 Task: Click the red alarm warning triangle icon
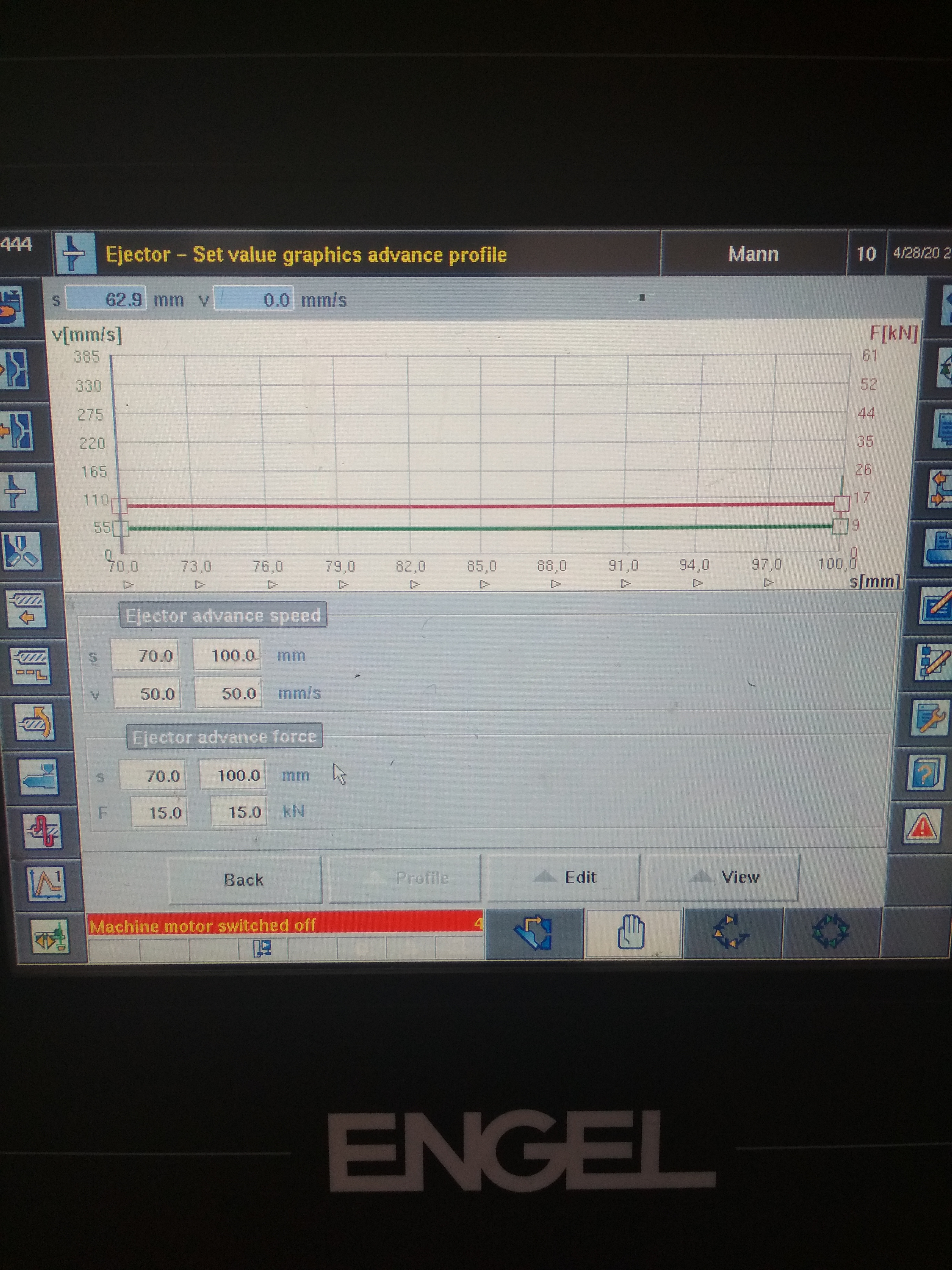[922, 827]
